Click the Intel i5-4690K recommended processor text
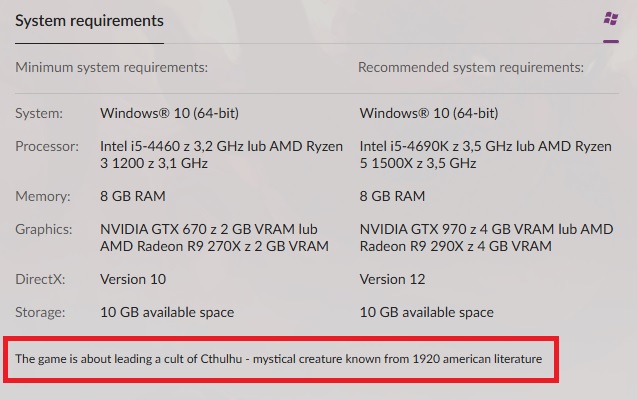Screen dimensions: 637x400 pyautogui.click(x=485, y=155)
